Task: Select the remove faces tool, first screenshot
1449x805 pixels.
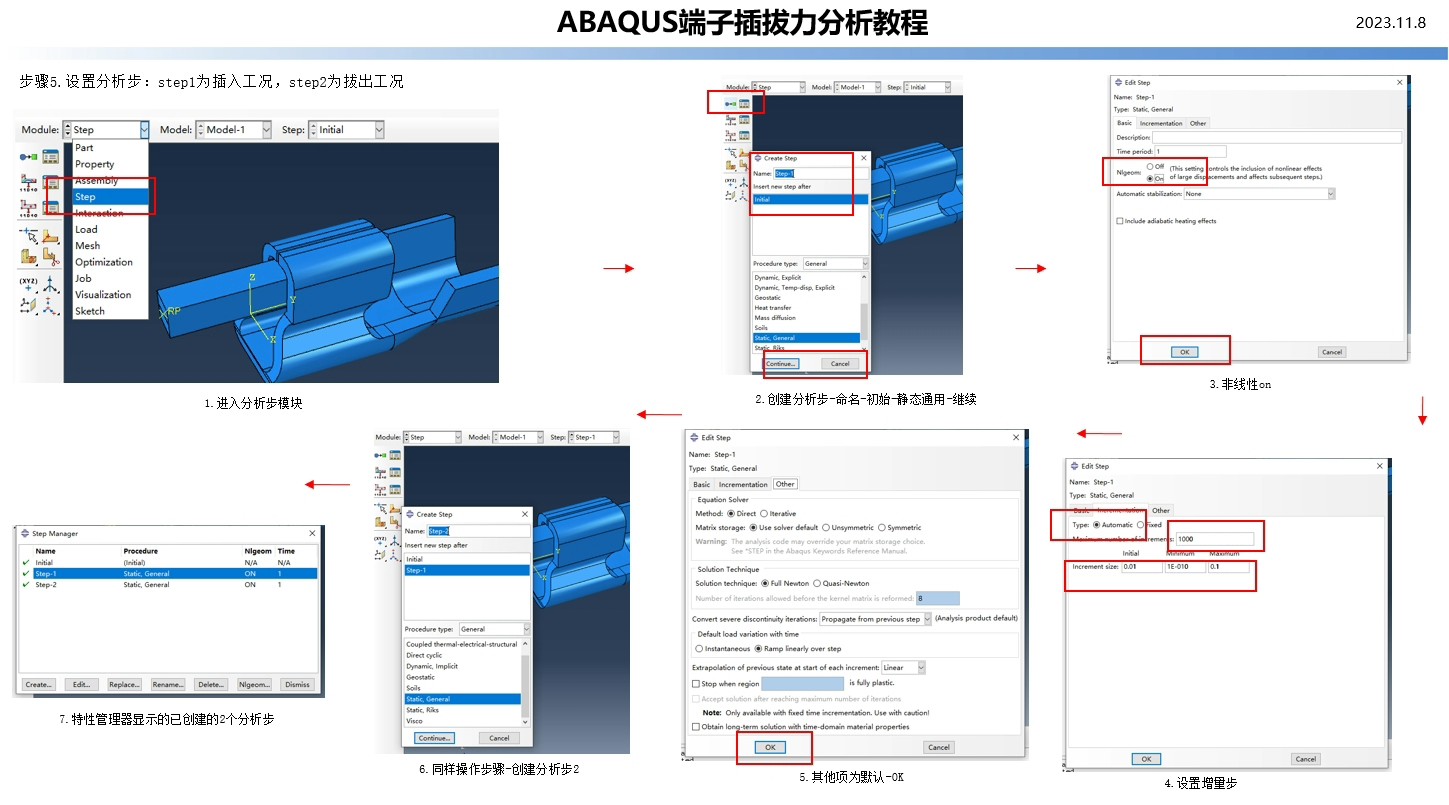Action: (51, 256)
